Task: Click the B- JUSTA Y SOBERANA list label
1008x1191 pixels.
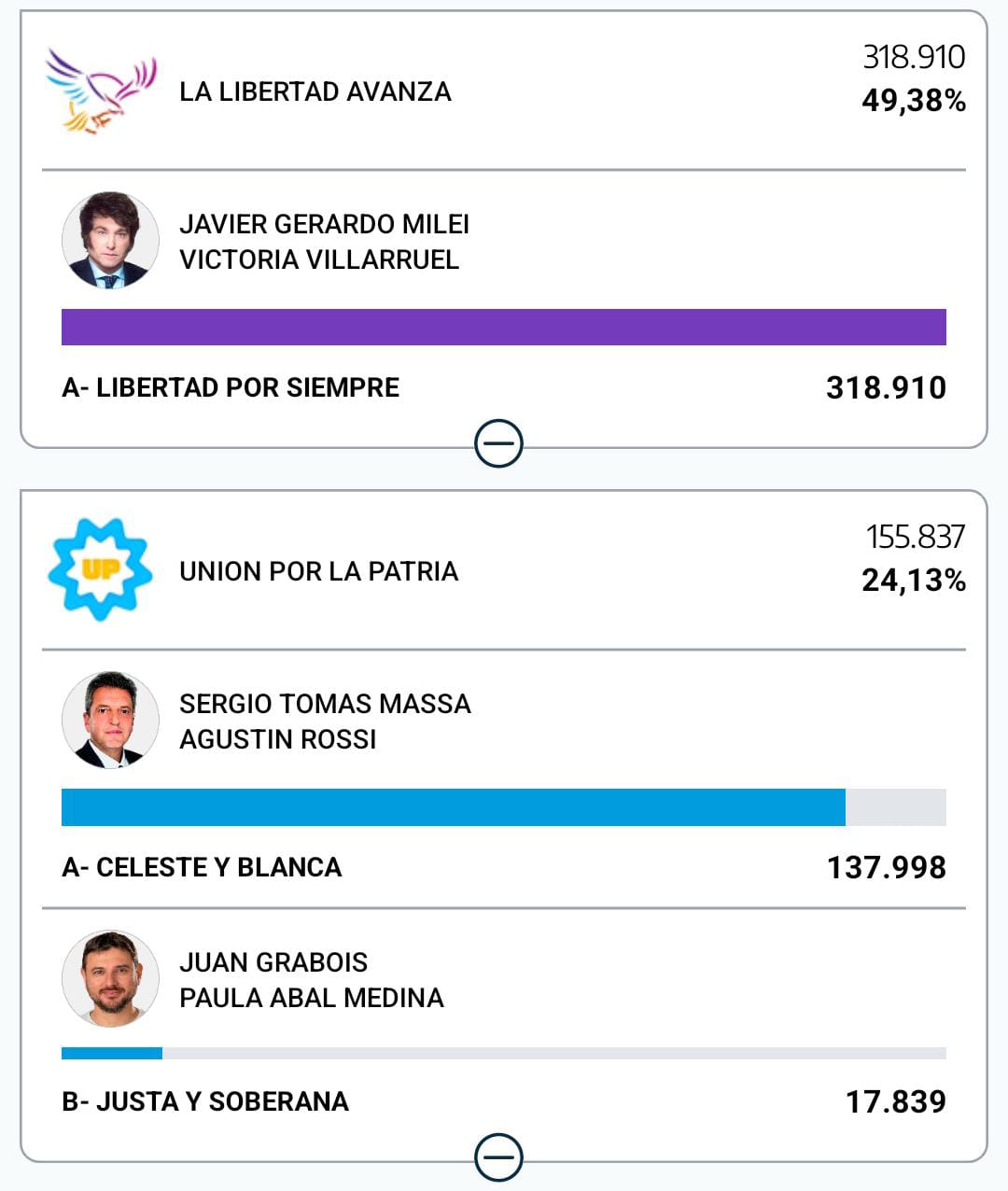Action: (x=205, y=1101)
